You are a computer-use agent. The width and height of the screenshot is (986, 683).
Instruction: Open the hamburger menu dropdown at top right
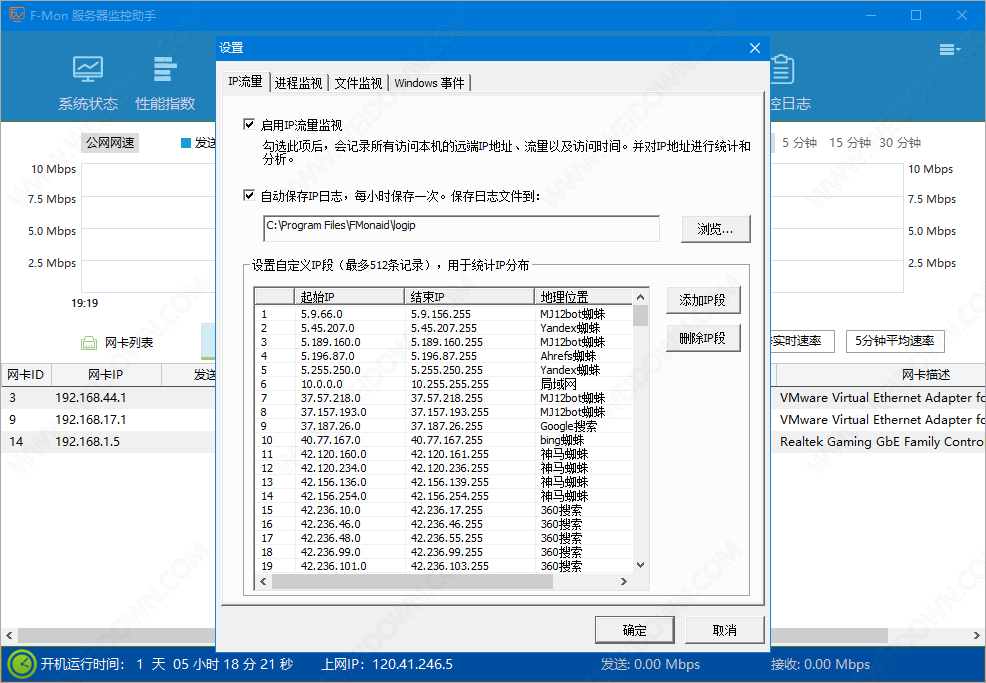[x=949, y=49]
